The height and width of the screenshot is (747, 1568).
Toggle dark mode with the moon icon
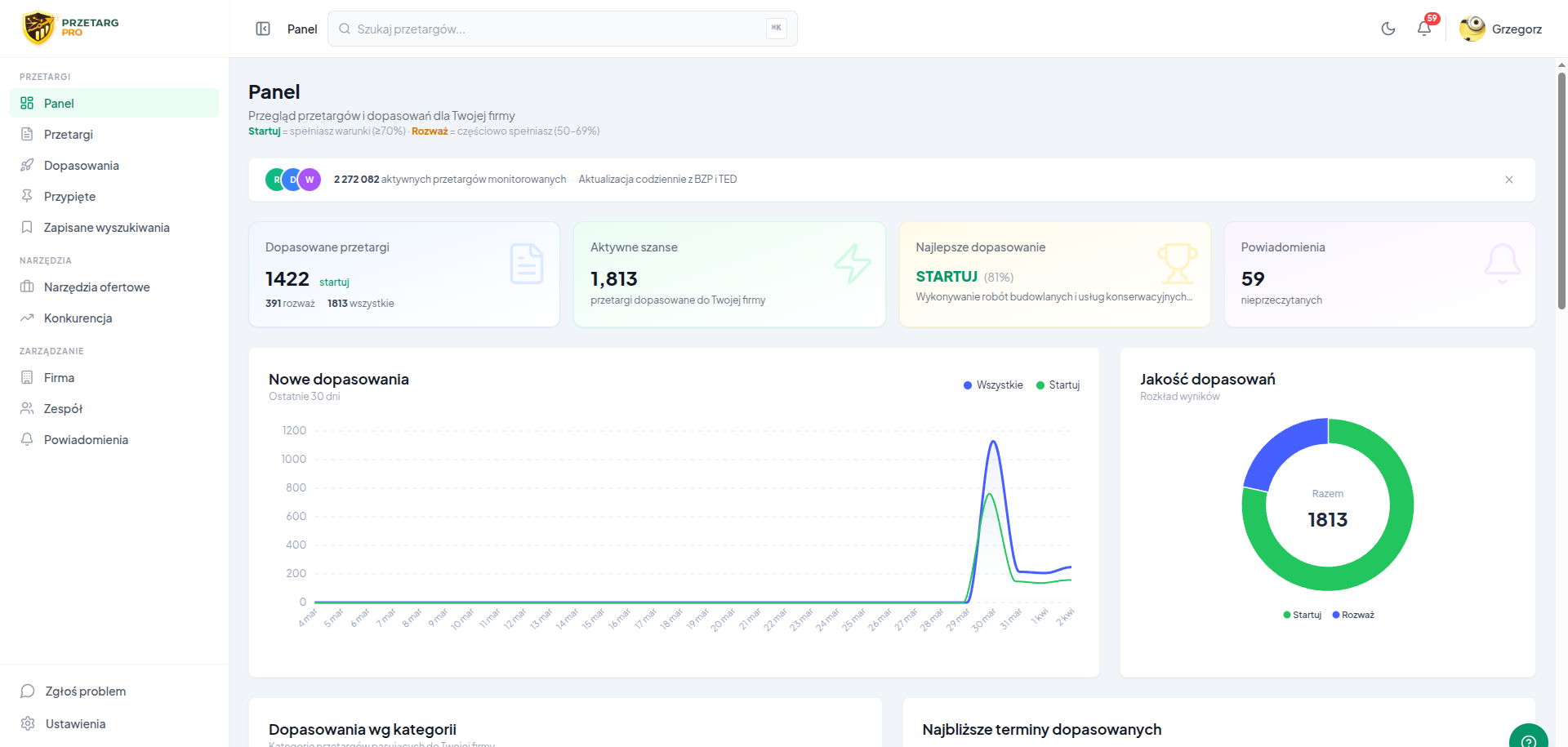click(x=1388, y=29)
